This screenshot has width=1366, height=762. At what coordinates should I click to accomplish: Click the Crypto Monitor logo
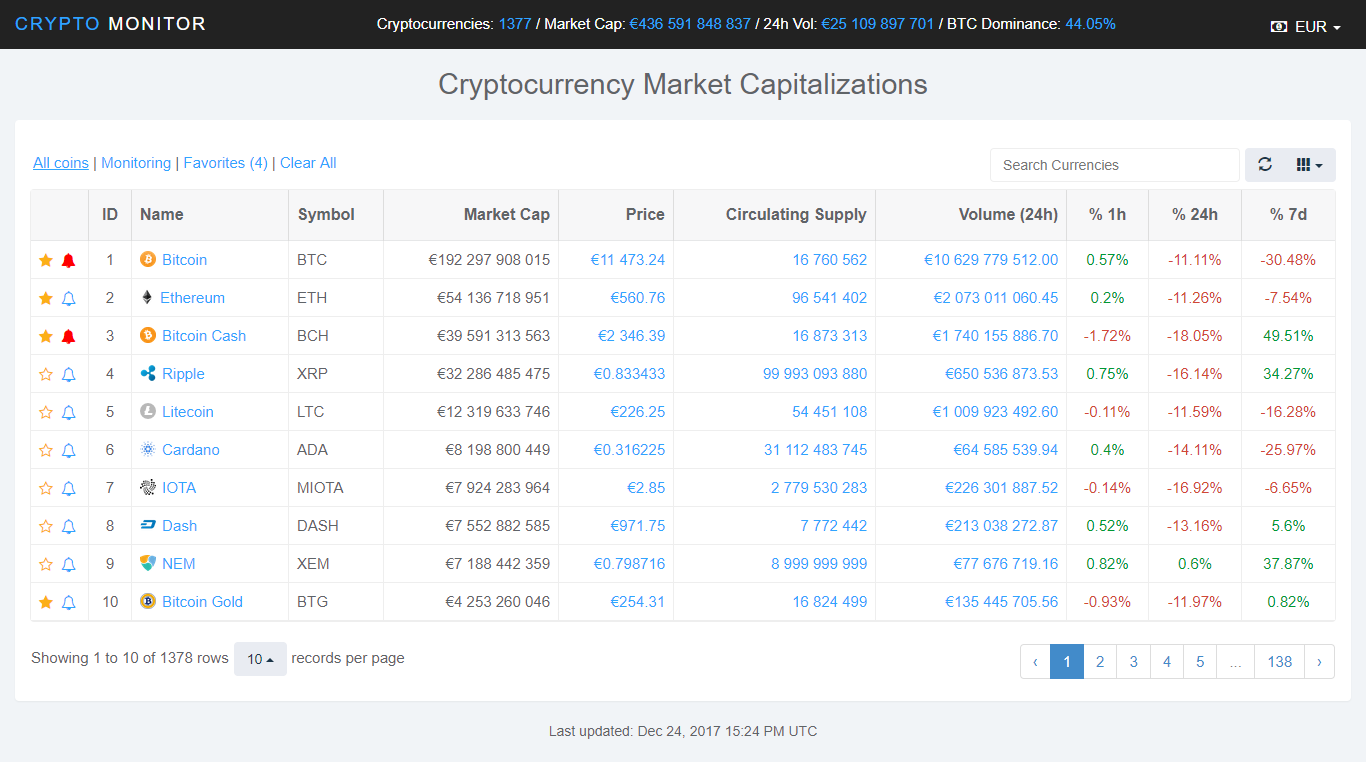(111, 24)
